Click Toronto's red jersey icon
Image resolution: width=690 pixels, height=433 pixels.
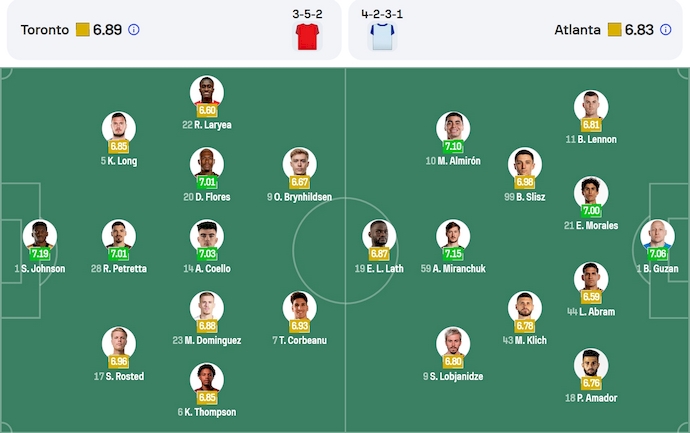[306, 37]
